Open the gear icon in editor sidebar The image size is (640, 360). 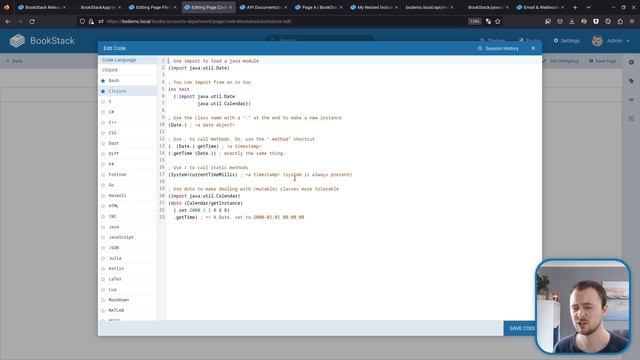[x=631, y=62]
